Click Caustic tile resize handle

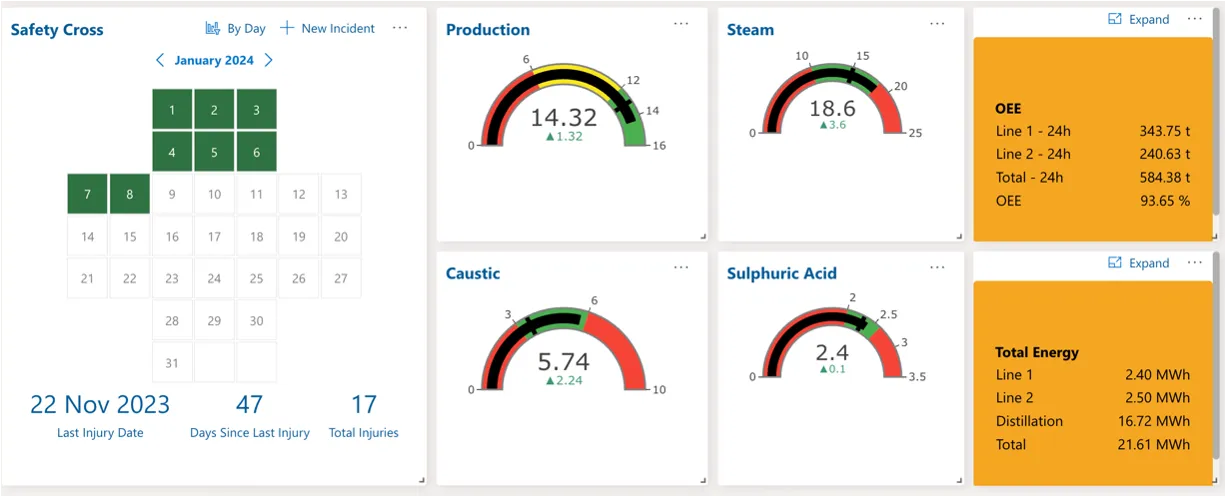point(703,480)
